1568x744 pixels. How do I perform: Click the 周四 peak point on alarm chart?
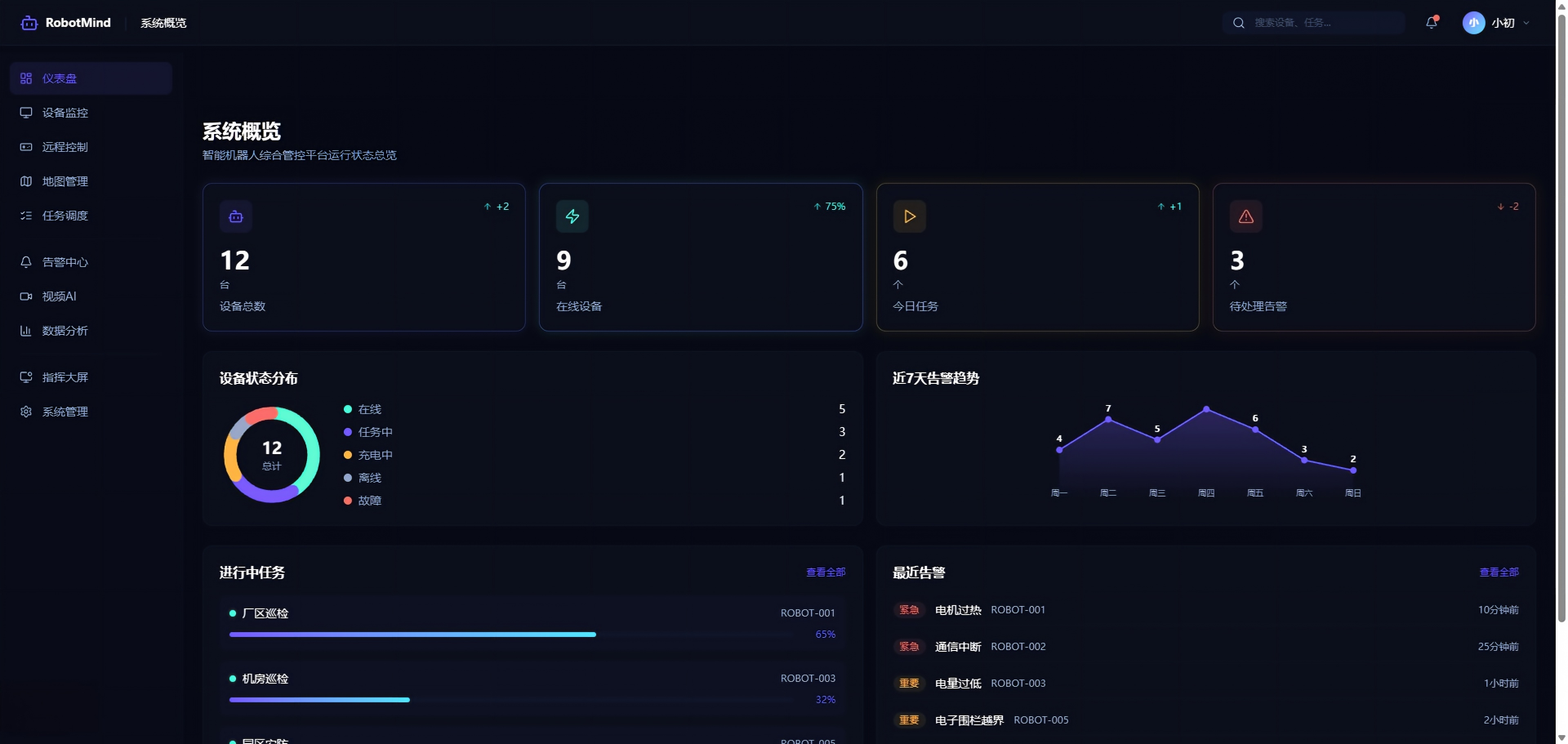click(1206, 409)
